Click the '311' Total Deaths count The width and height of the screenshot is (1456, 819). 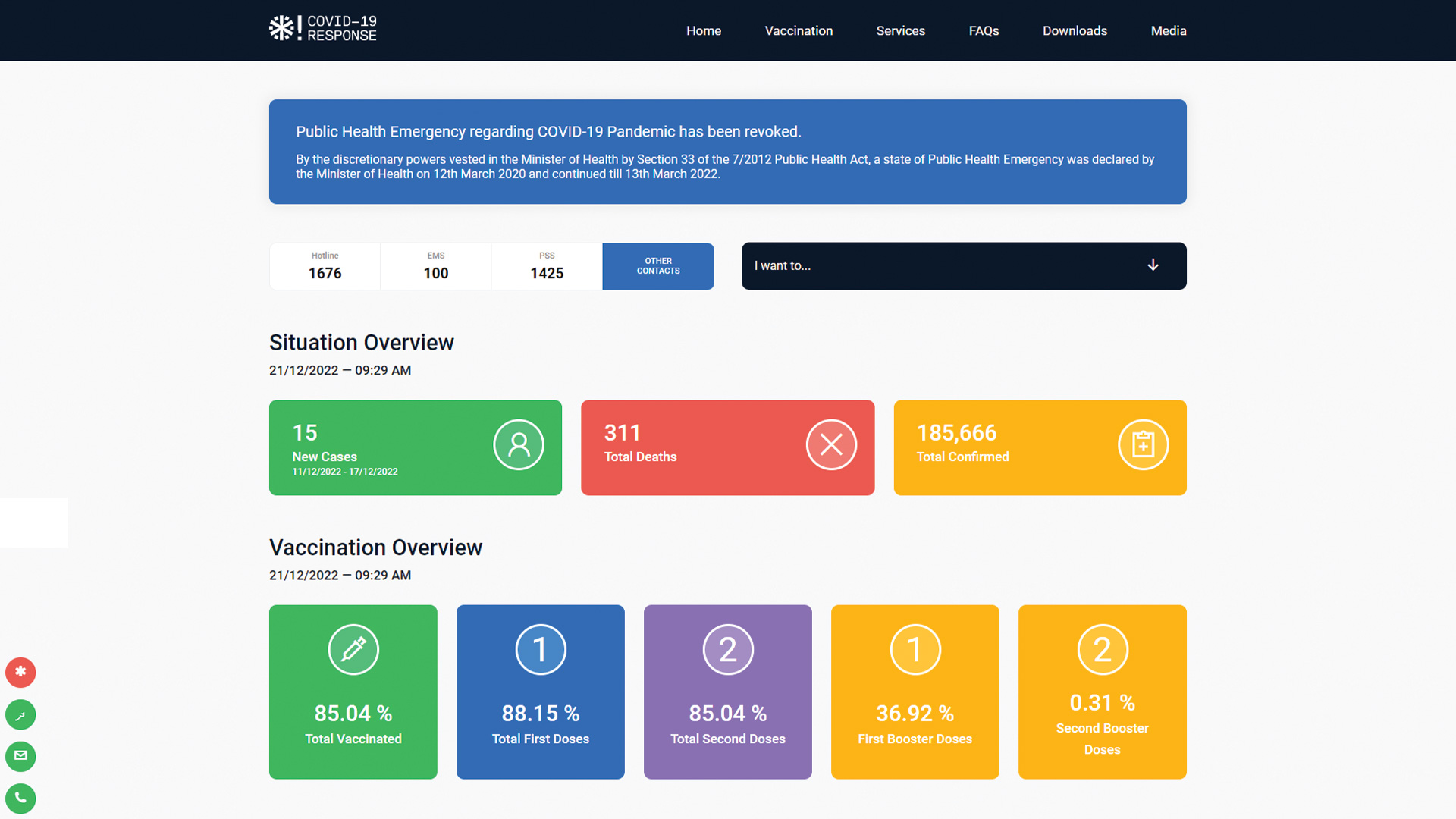coord(623,432)
